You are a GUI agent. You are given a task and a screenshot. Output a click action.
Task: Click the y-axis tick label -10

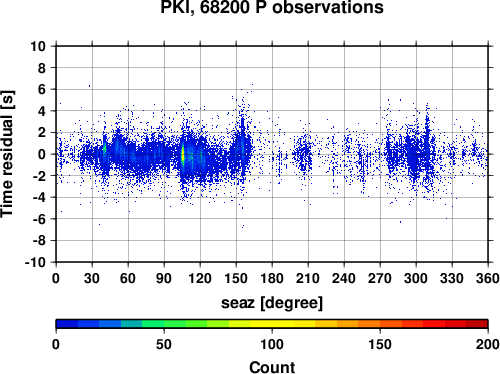pyautogui.click(x=35, y=262)
